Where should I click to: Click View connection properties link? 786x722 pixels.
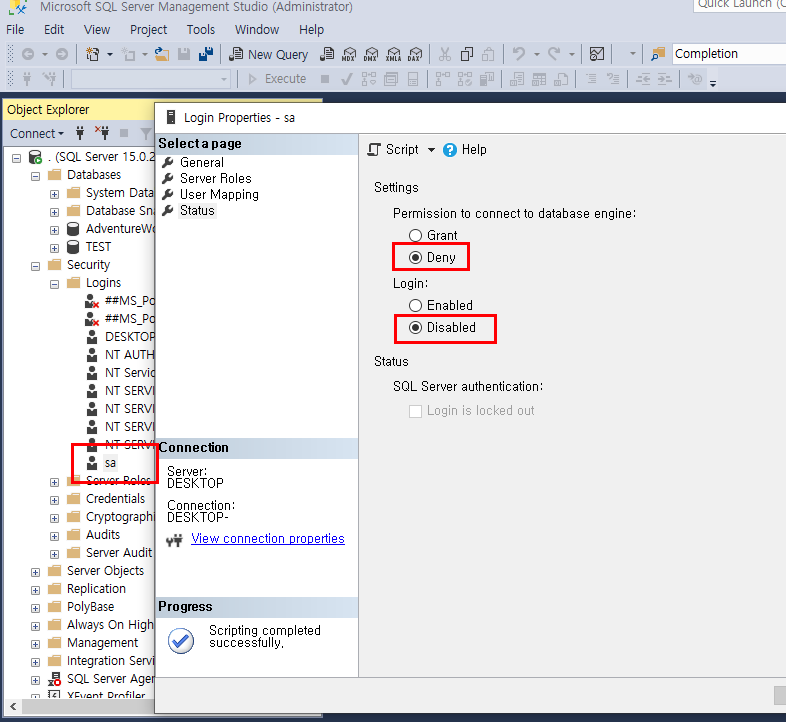(x=268, y=538)
